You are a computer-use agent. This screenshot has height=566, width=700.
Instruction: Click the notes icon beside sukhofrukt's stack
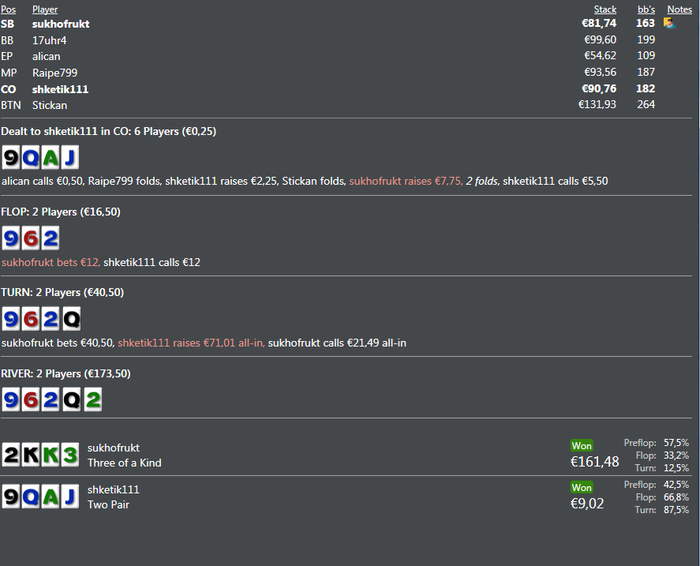(669, 23)
